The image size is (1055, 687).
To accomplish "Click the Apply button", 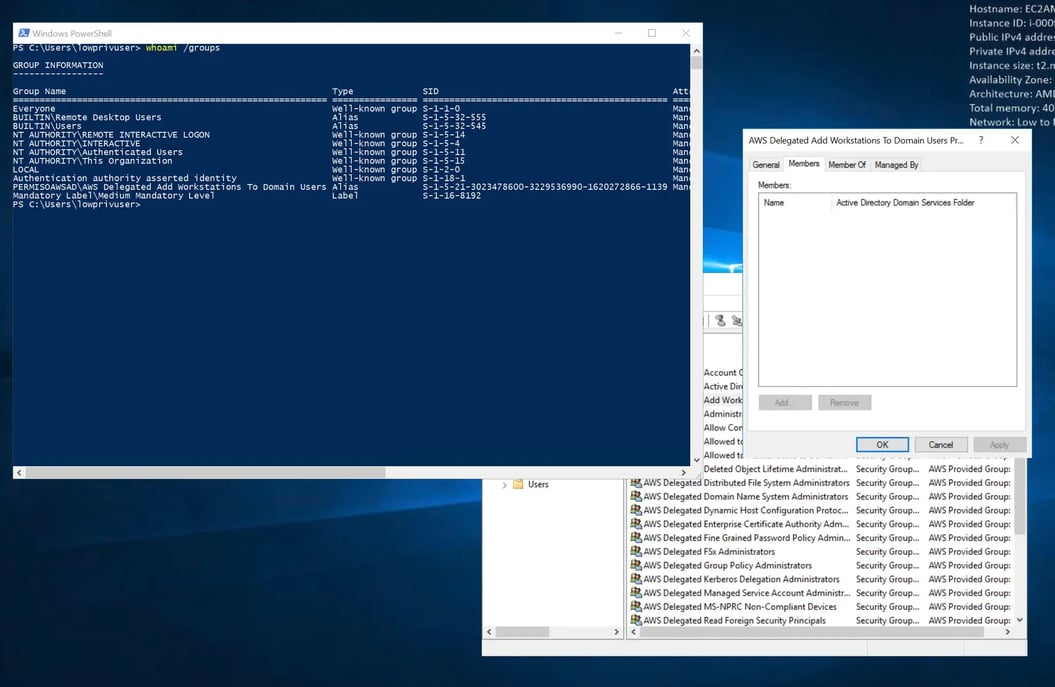I will (999, 445).
